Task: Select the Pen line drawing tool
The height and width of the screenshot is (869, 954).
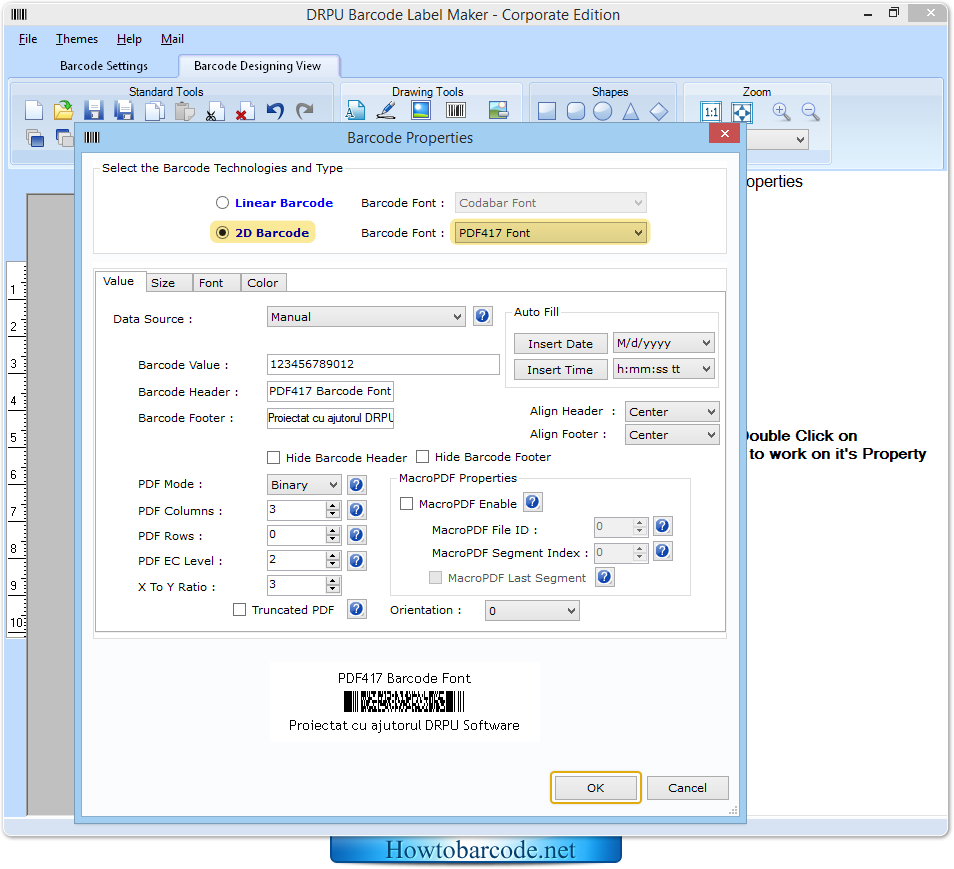Action: tap(386, 110)
